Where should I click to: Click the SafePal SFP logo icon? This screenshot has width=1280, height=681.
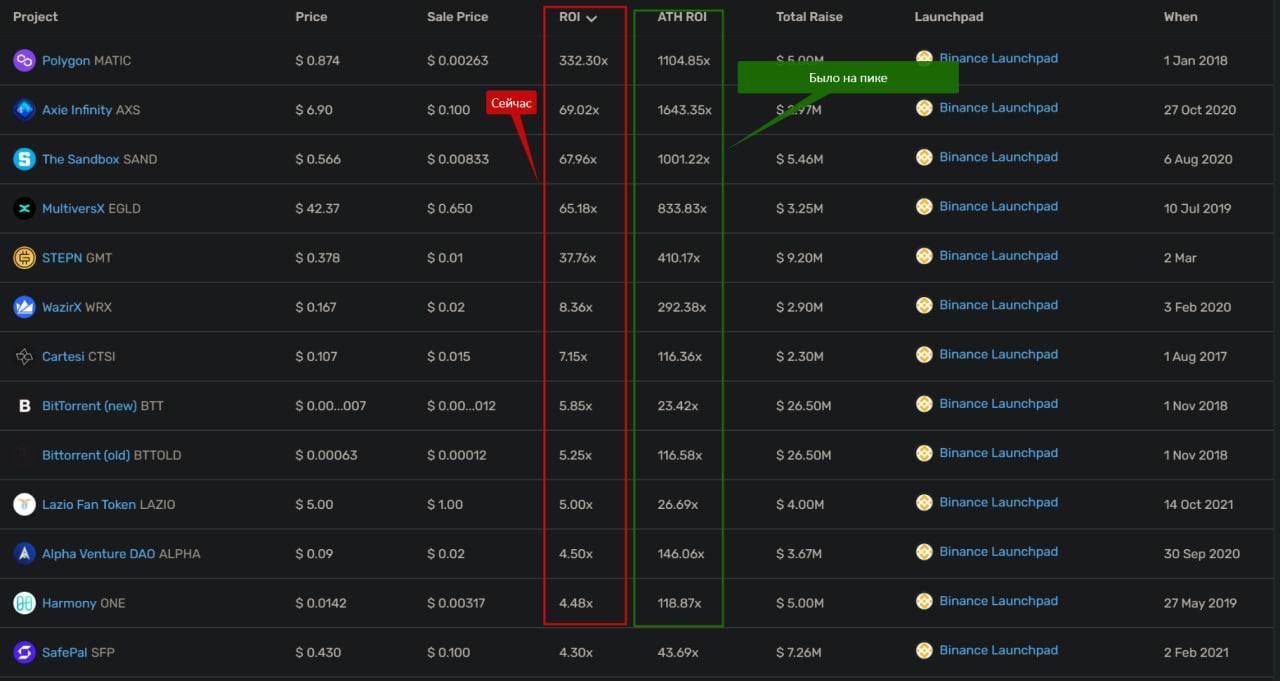pyautogui.click(x=24, y=653)
